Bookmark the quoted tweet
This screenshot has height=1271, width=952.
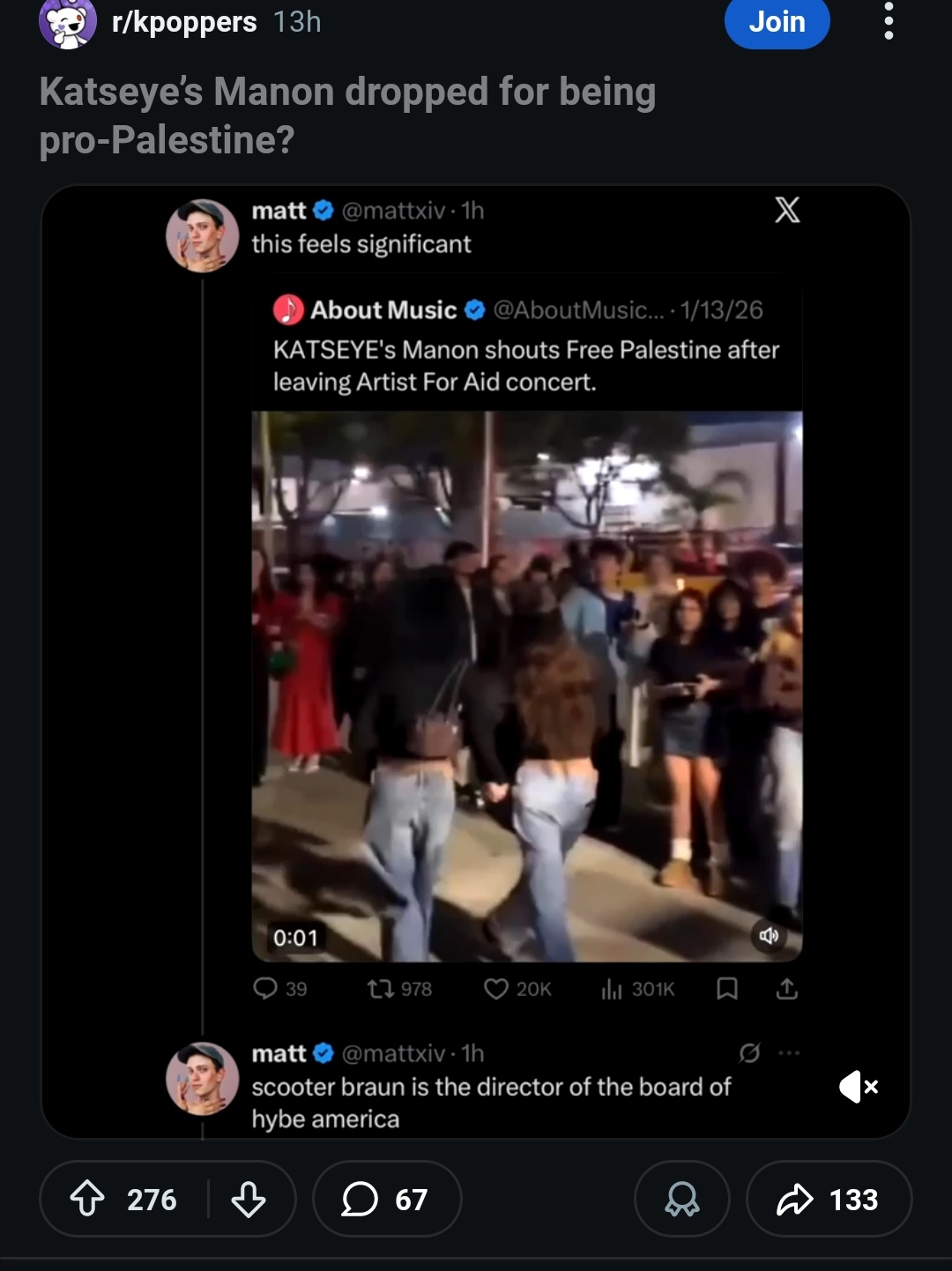pyautogui.click(x=726, y=989)
